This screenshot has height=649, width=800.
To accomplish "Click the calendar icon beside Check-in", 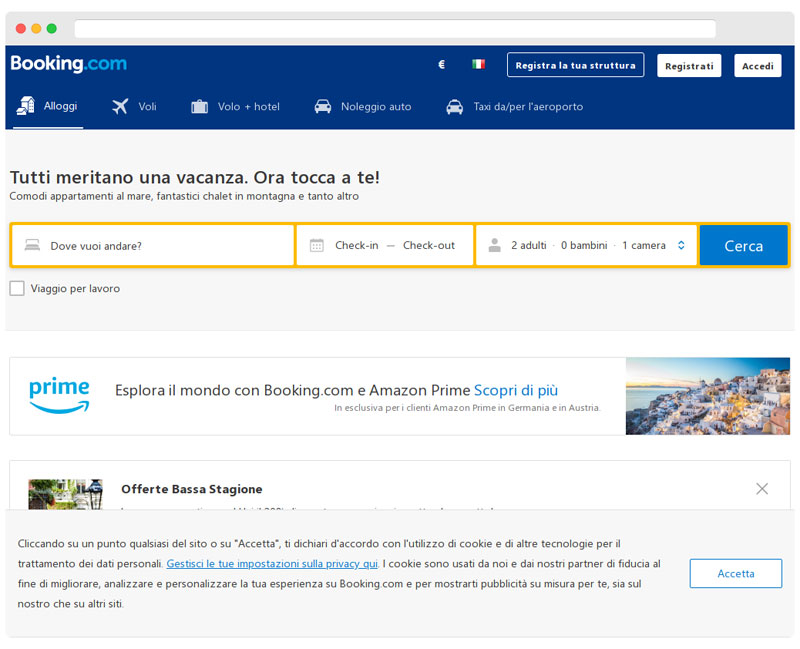I will click(317, 245).
